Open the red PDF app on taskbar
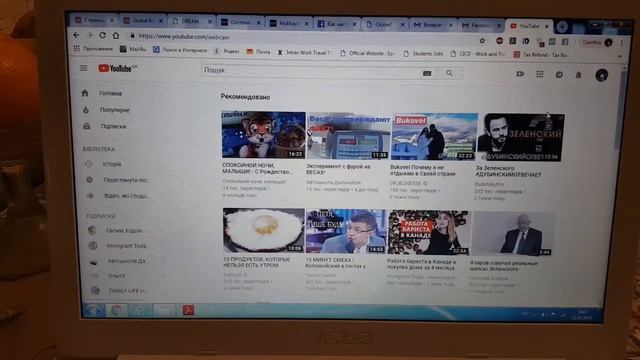 188,310
